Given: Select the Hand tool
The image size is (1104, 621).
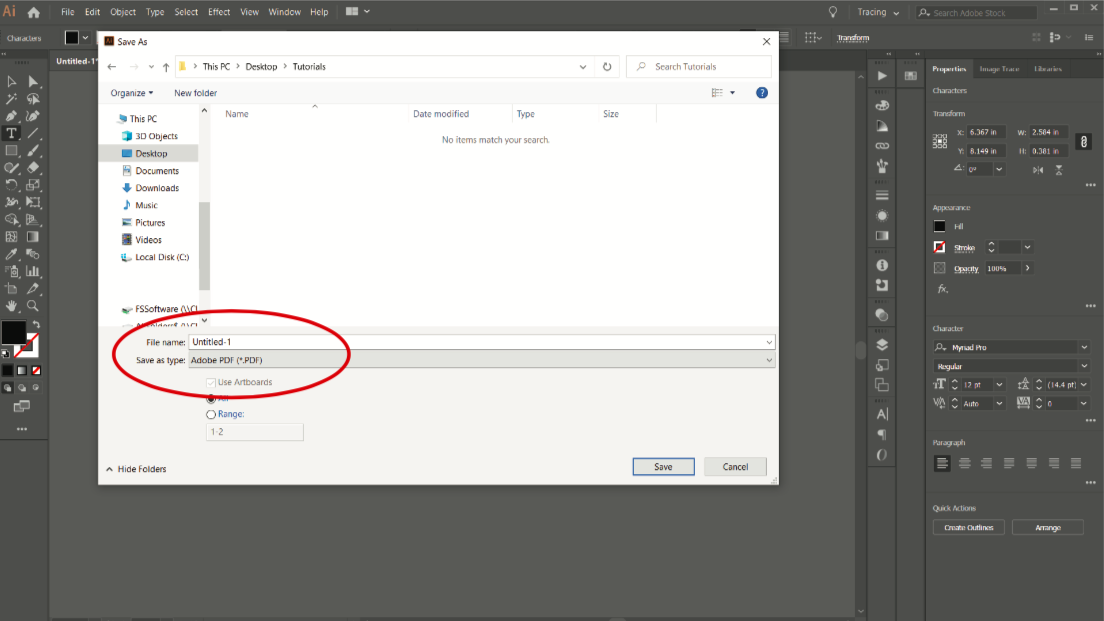Looking at the screenshot, I should coord(12,306).
